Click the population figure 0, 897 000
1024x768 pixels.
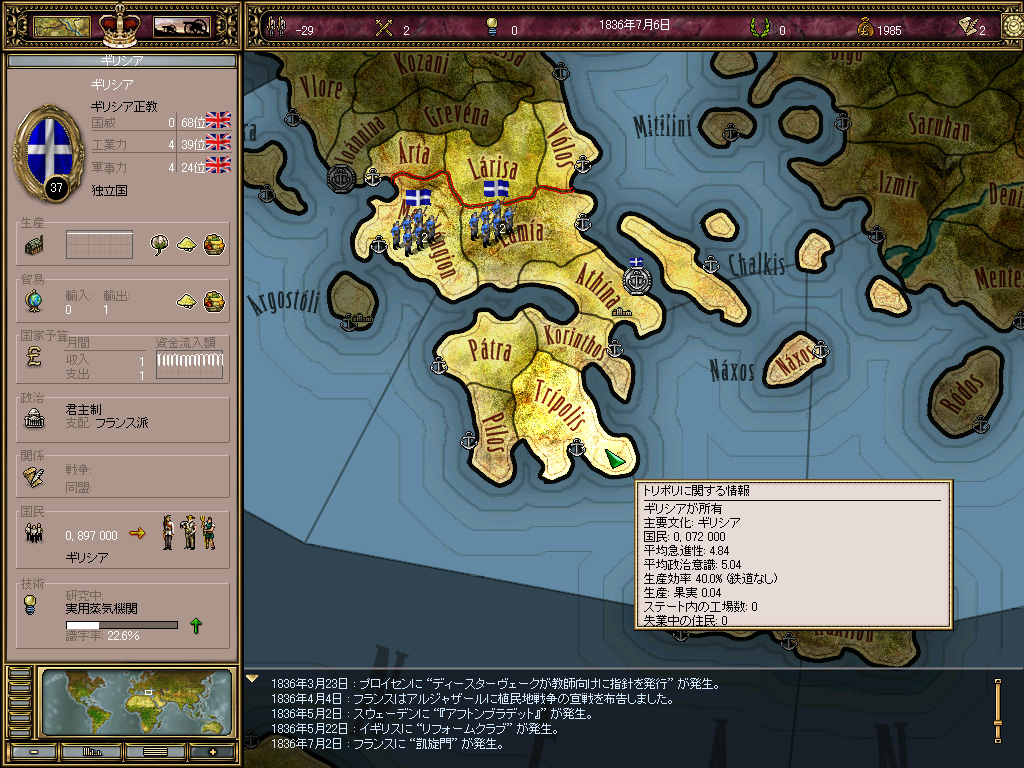(x=91, y=536)
